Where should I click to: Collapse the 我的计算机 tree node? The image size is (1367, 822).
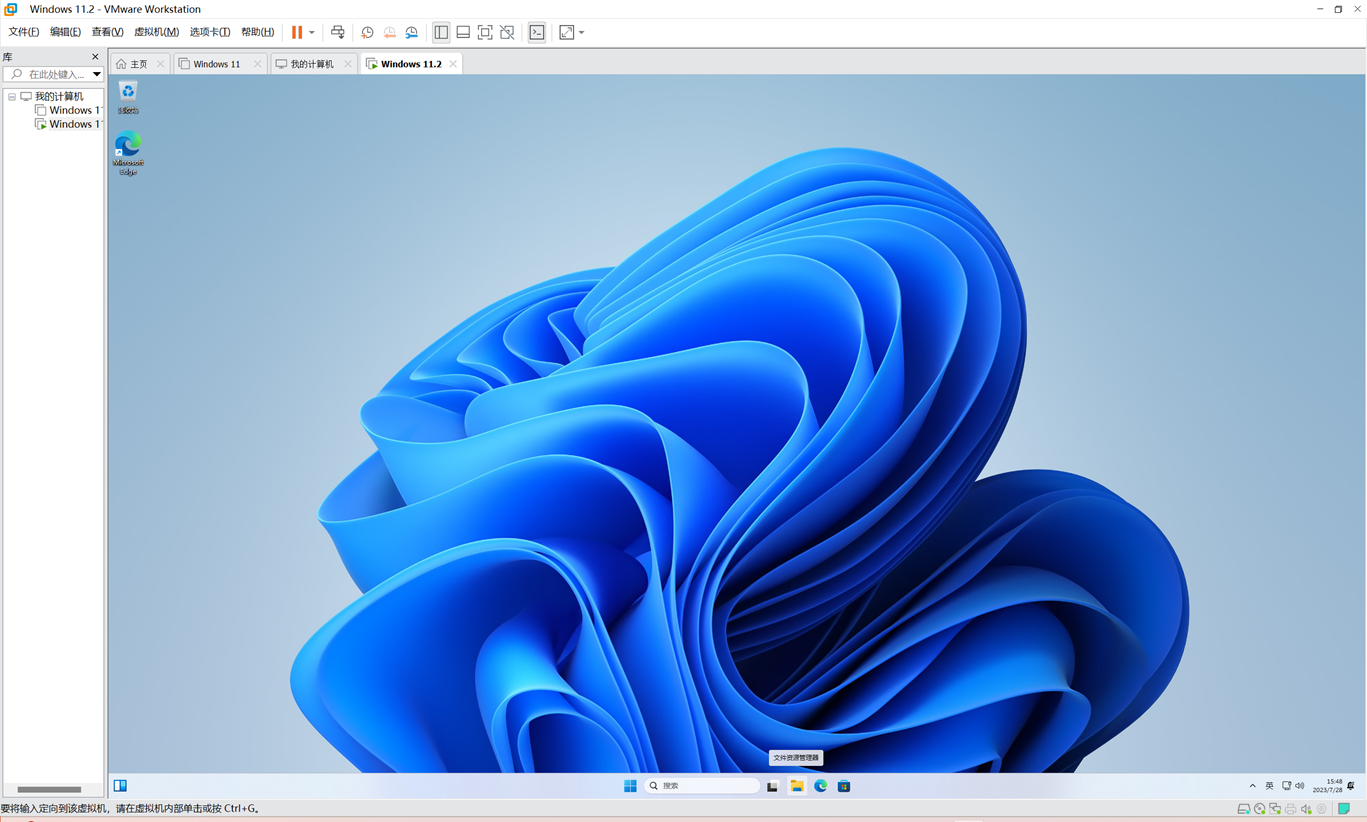pyautogui.click(x=12, y=97)
